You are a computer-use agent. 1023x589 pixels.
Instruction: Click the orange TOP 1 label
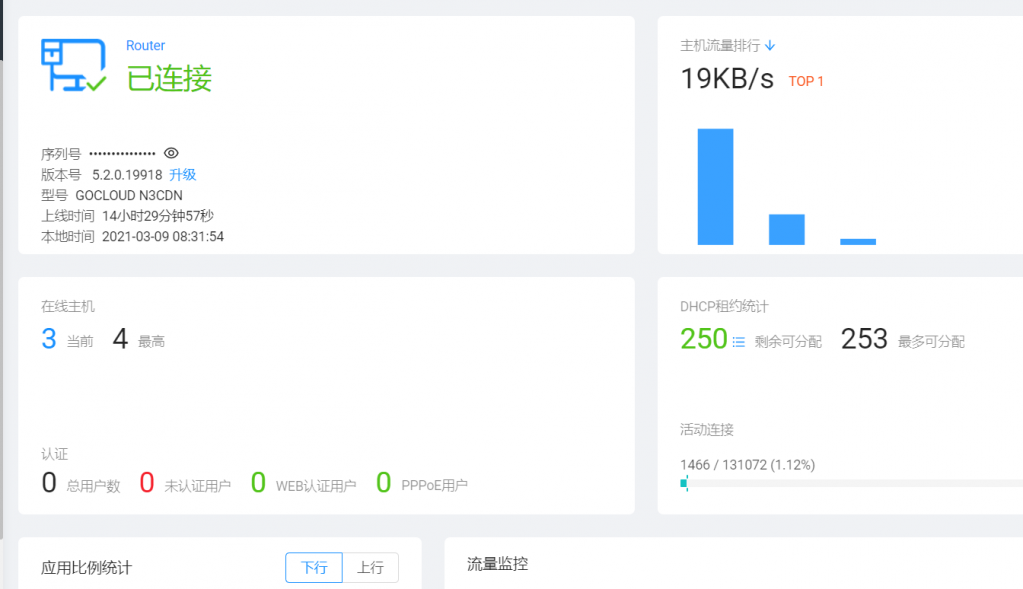coord(806,81)
